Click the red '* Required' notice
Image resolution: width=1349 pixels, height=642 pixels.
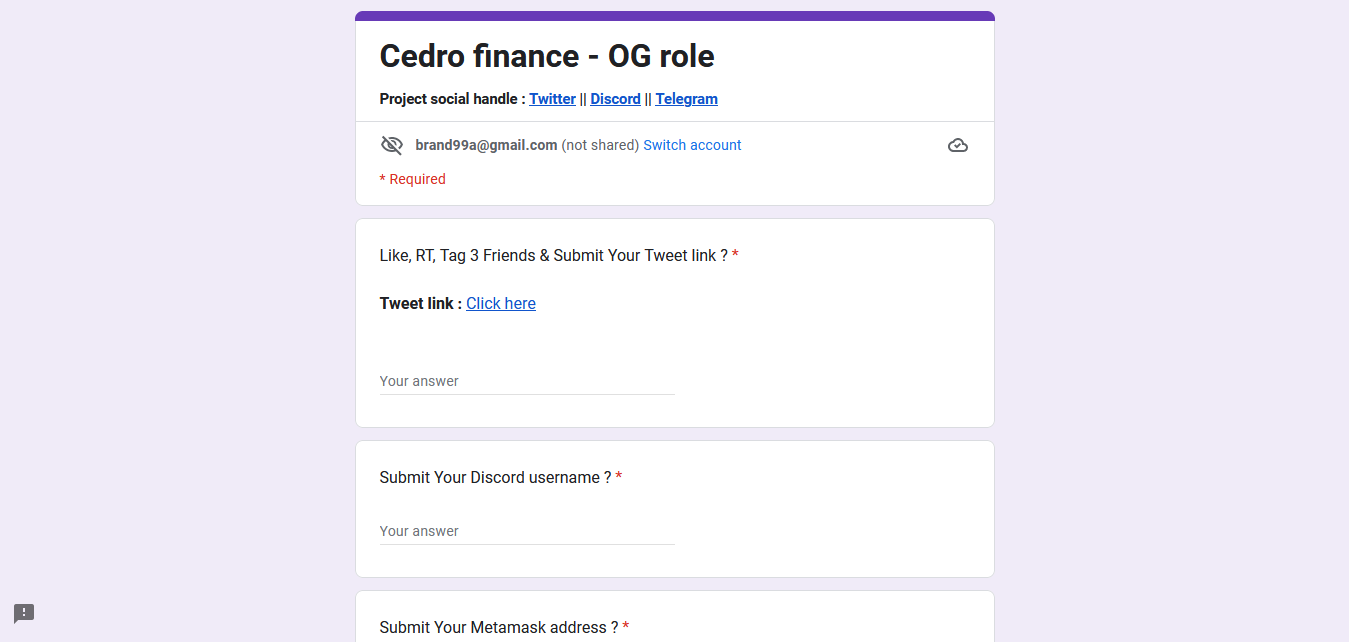pyautogui.click(x=413, y=179)
